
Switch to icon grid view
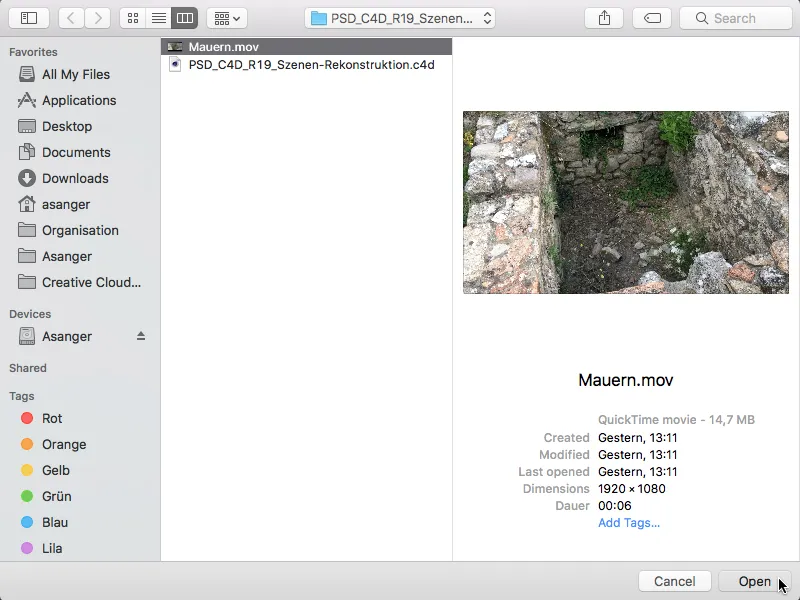point(133,18)
